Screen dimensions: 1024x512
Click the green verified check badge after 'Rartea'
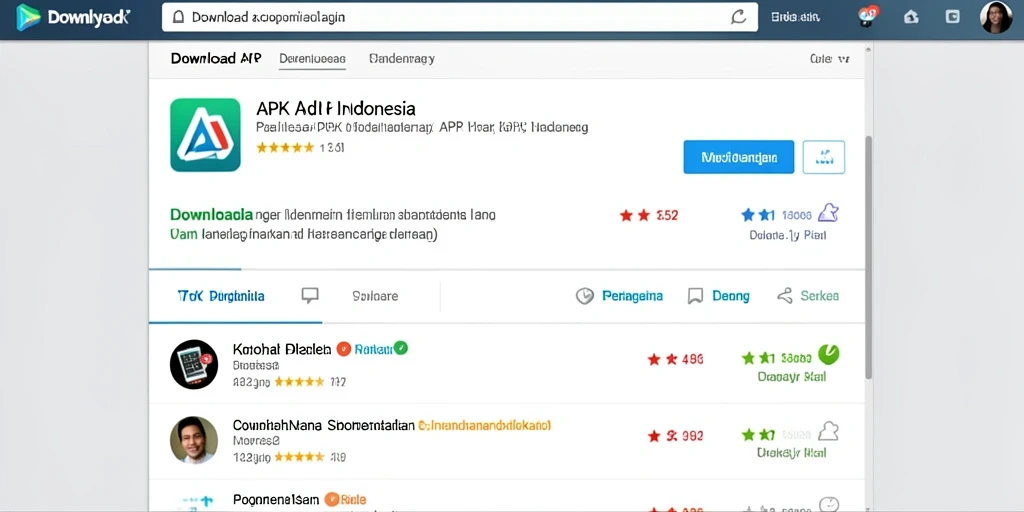tap(401, 348)
